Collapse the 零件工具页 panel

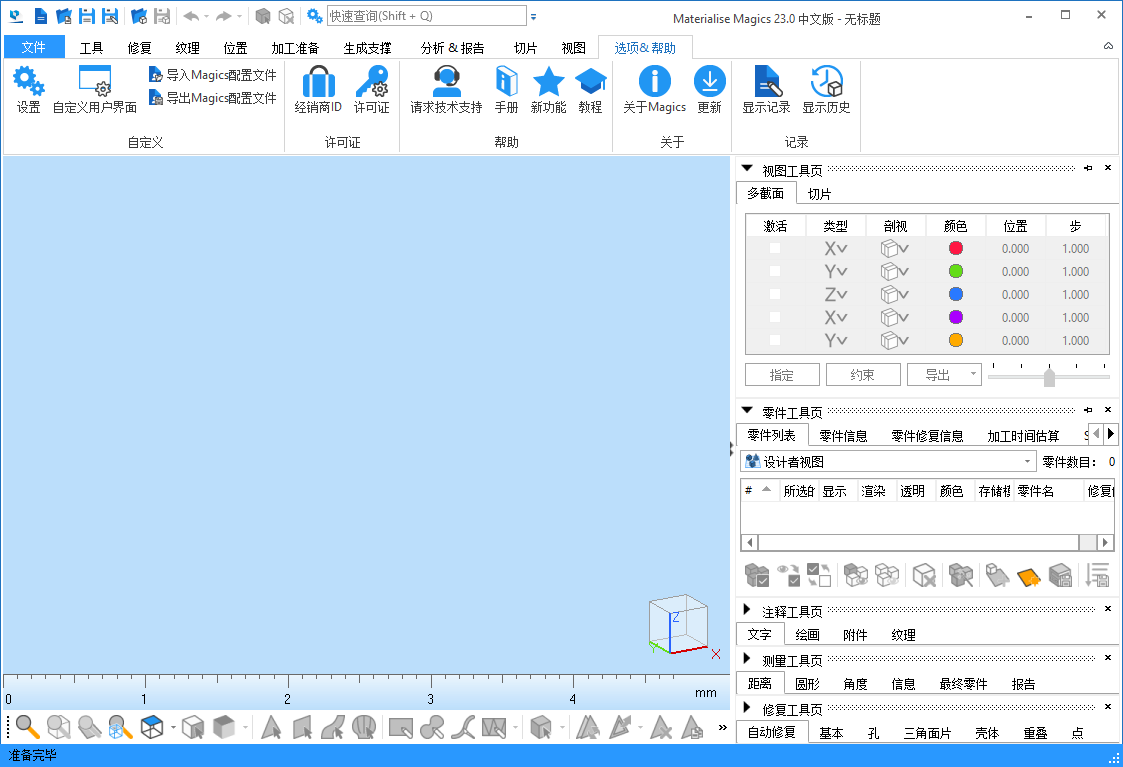747,411
